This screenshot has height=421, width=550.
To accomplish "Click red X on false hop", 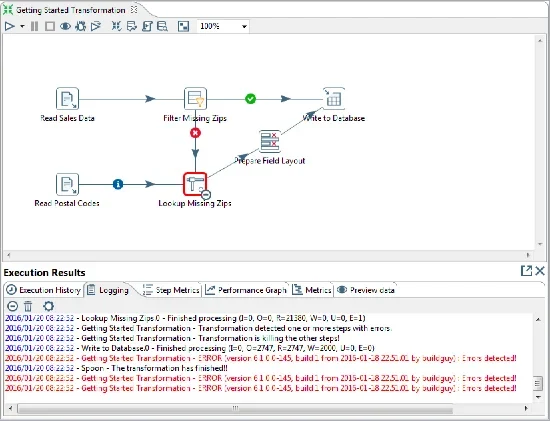I will coord(195,133).
